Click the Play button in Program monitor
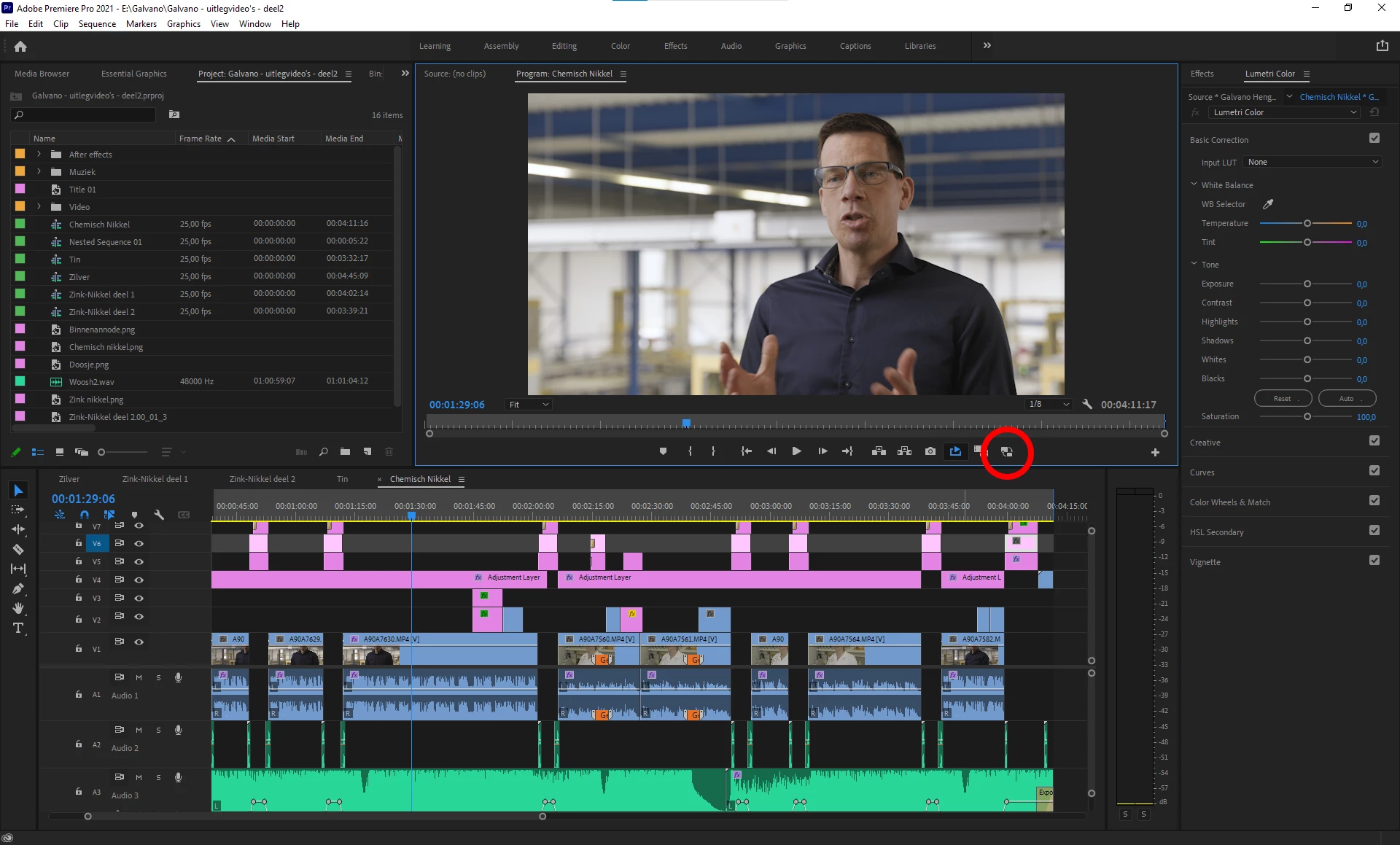This screenshot has width=1400, height=845. (796, 451)
